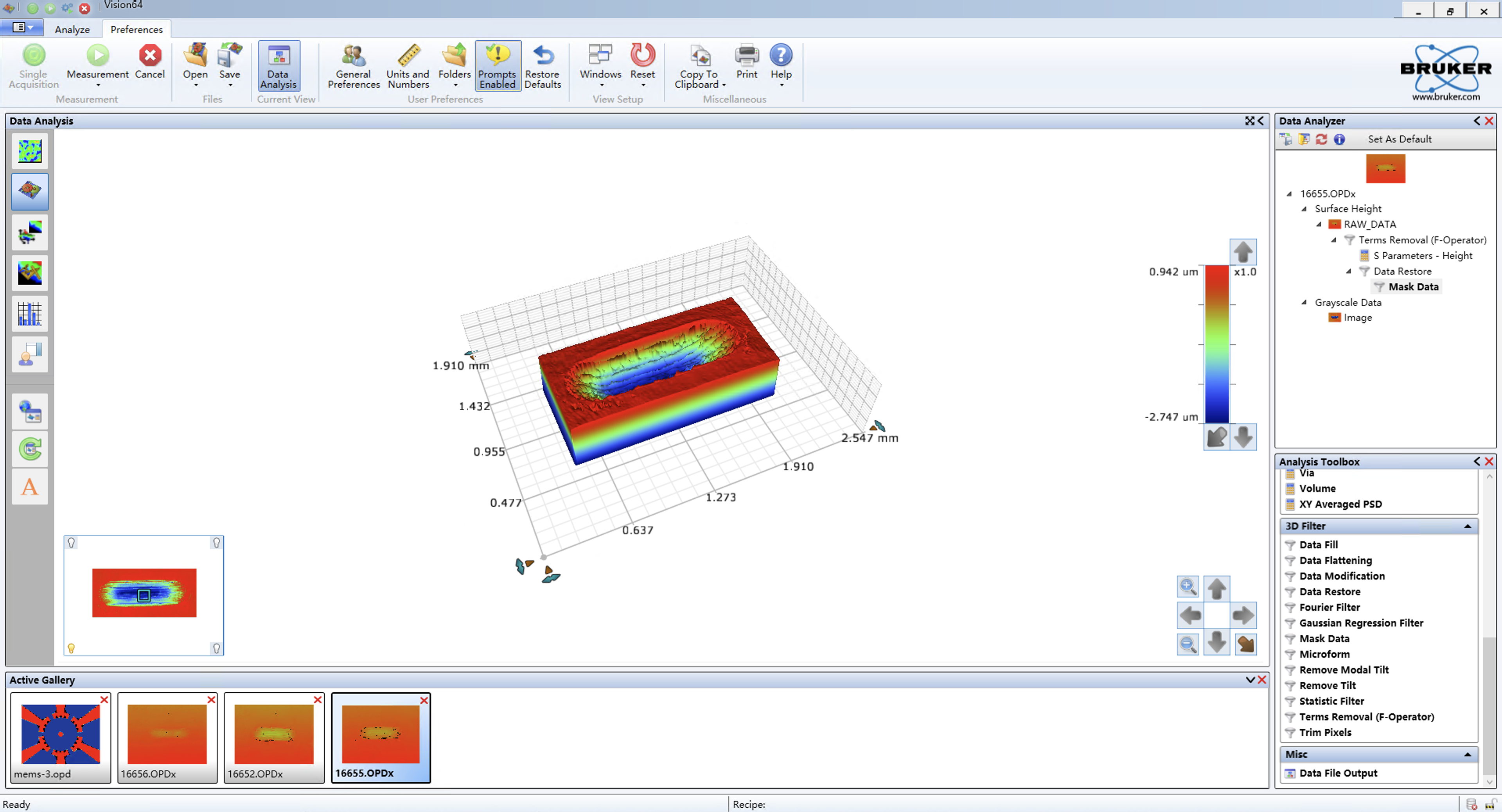Select the 2D contour plot sidebar icon
The width and height of the screenshot is (1502, 812).
point(30,151)
